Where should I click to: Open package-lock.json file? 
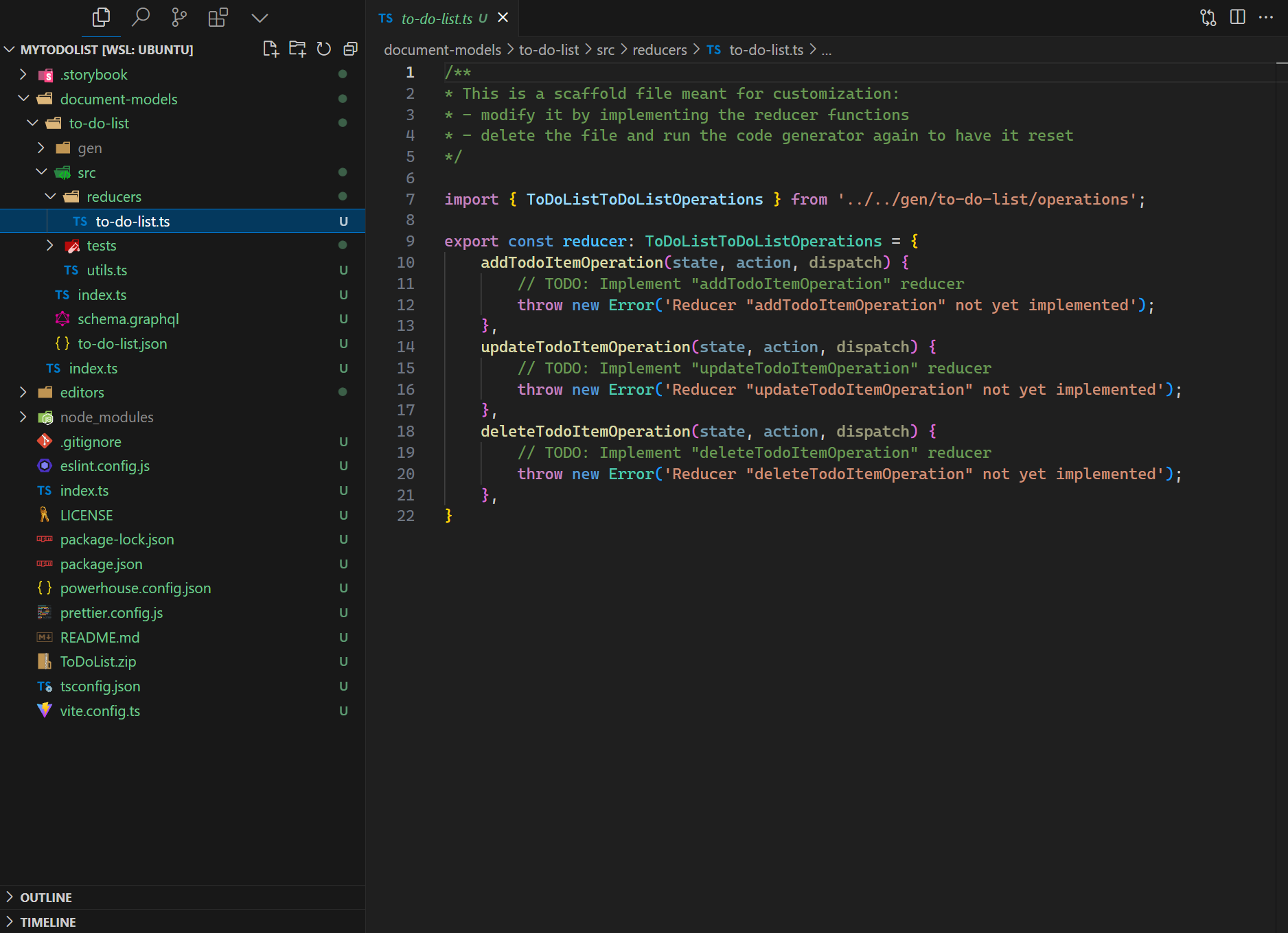pos(183,540)
